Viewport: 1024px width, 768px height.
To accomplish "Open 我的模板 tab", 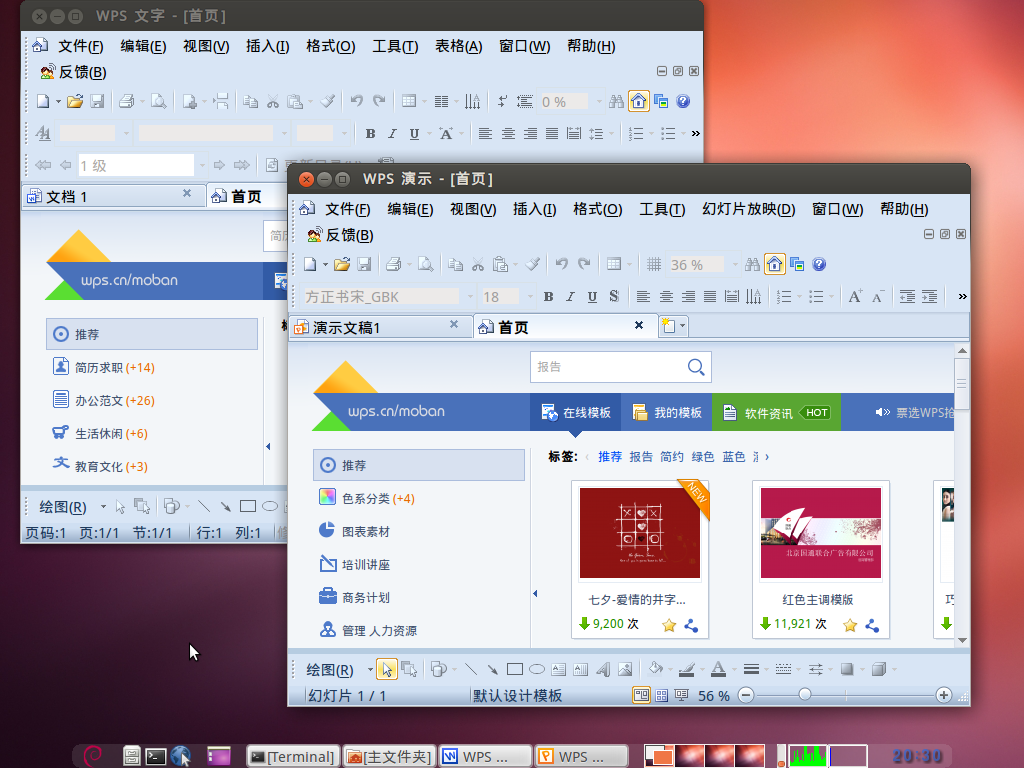I will [667, 412].
